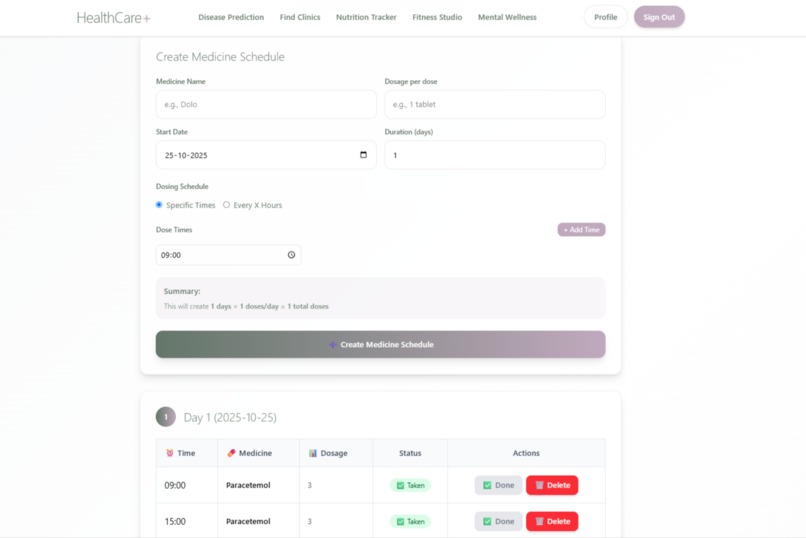Delete the 09:00 Paracetemol dose
The image size is (806, 538).
coord(552,485)
